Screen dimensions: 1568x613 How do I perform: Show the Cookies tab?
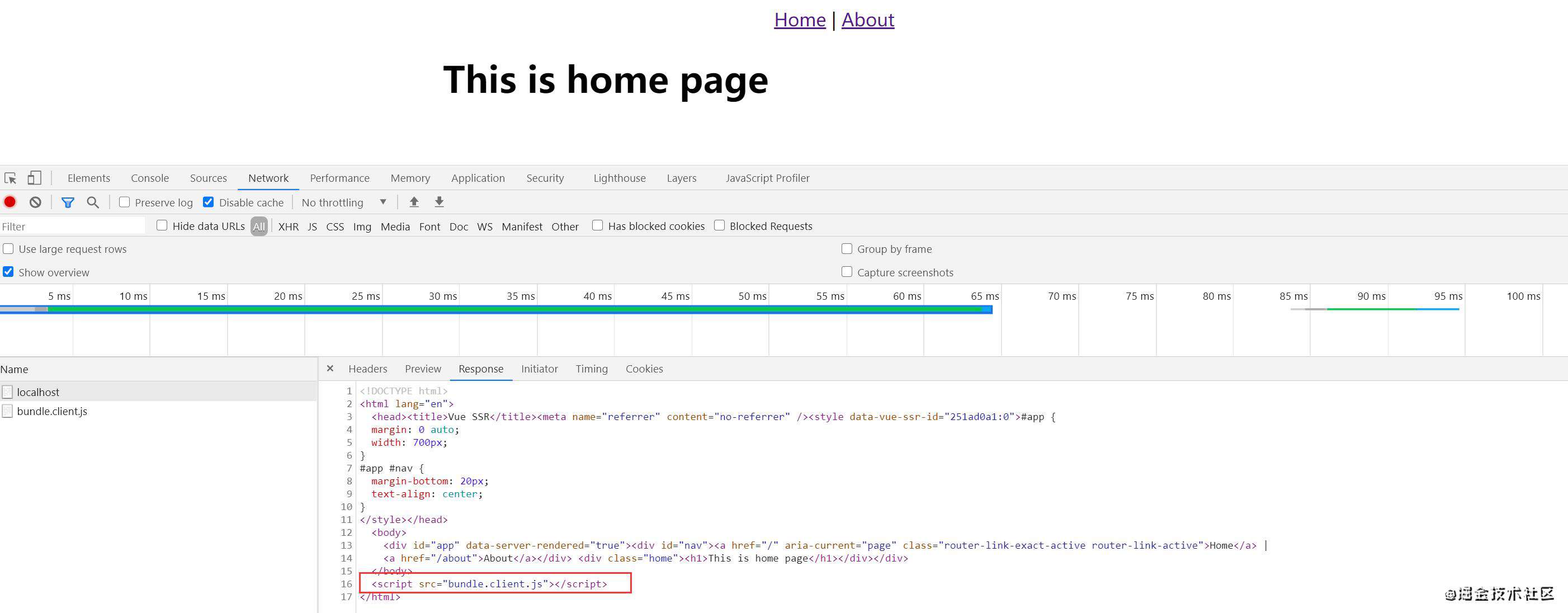[x=644, y=369]
